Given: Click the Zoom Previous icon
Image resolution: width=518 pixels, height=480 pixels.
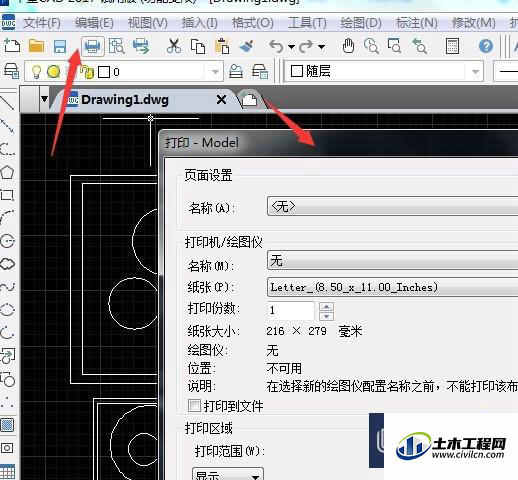Looking at the screenshot, I should click(419, 46).
